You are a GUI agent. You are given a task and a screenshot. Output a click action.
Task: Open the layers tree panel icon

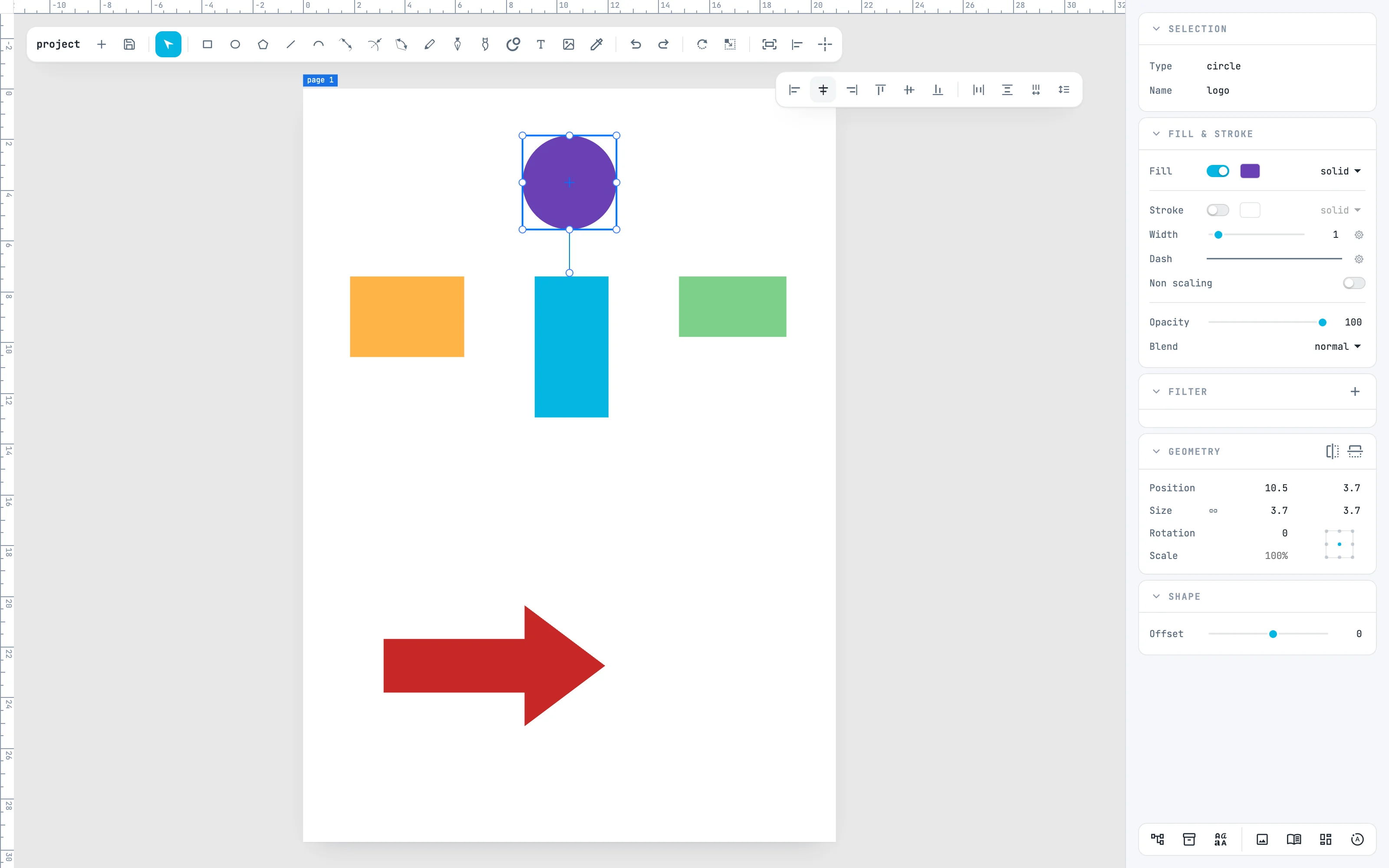[1157, 839]
